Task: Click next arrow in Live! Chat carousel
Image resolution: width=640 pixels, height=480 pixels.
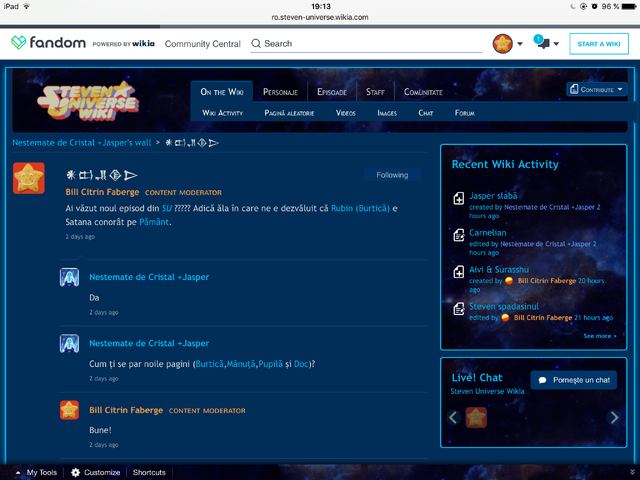Action: (x=614, y=418)
